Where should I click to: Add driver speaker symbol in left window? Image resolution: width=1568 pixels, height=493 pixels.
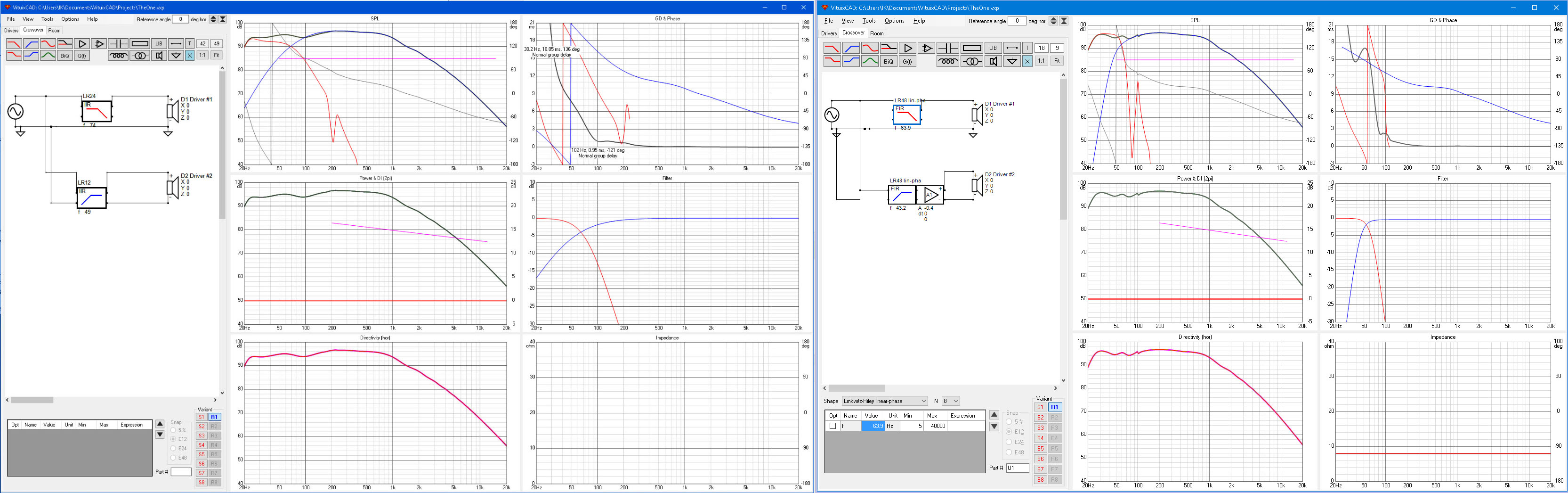click(x=159, y=56)
